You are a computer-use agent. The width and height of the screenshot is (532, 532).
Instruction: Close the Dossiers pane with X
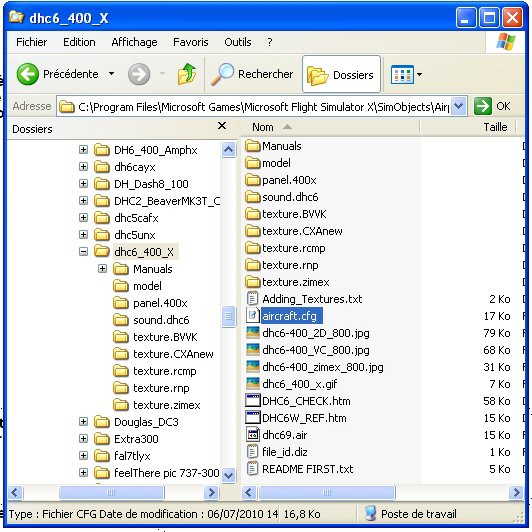(222, 126)
